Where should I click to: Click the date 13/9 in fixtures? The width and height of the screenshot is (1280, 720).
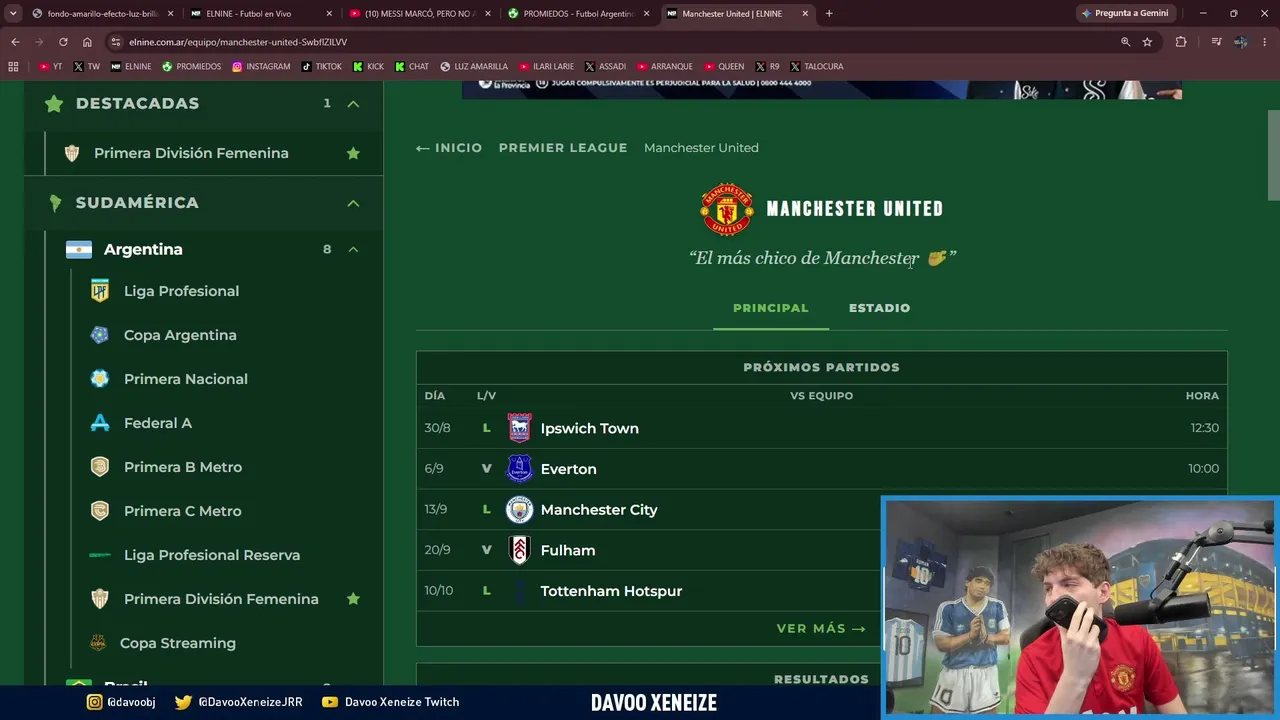point(435,510)
